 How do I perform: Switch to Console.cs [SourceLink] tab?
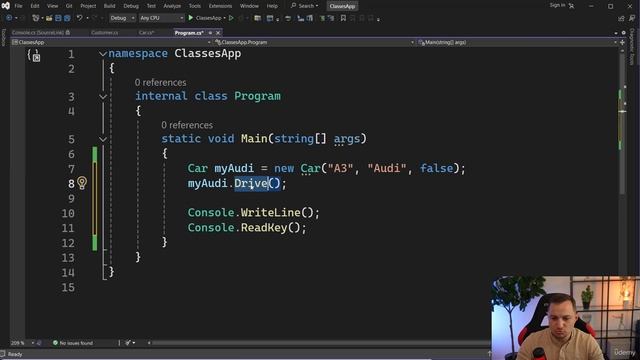pos(40,33)
